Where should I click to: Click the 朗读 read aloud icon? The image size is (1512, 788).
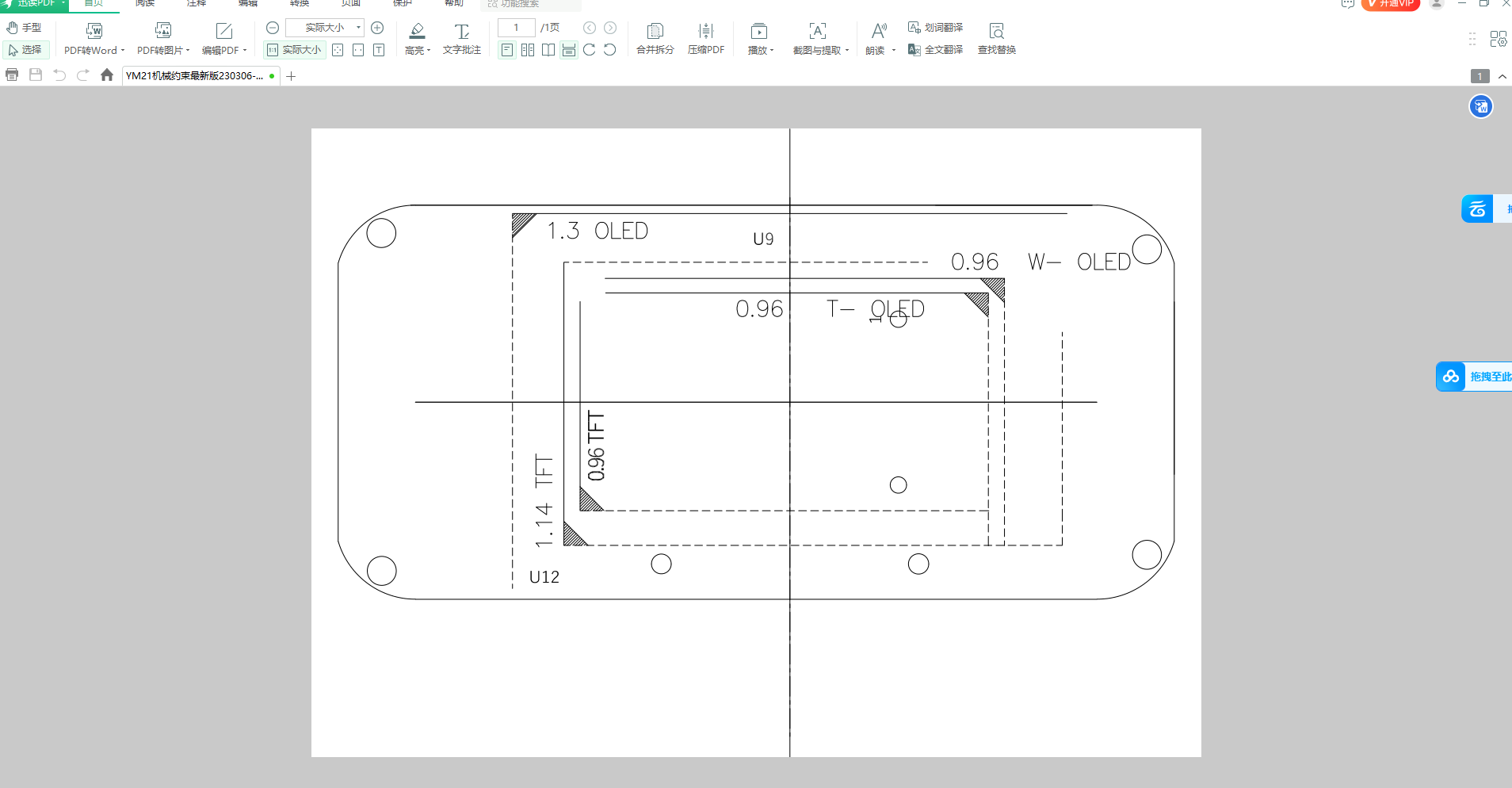point(879,31)
